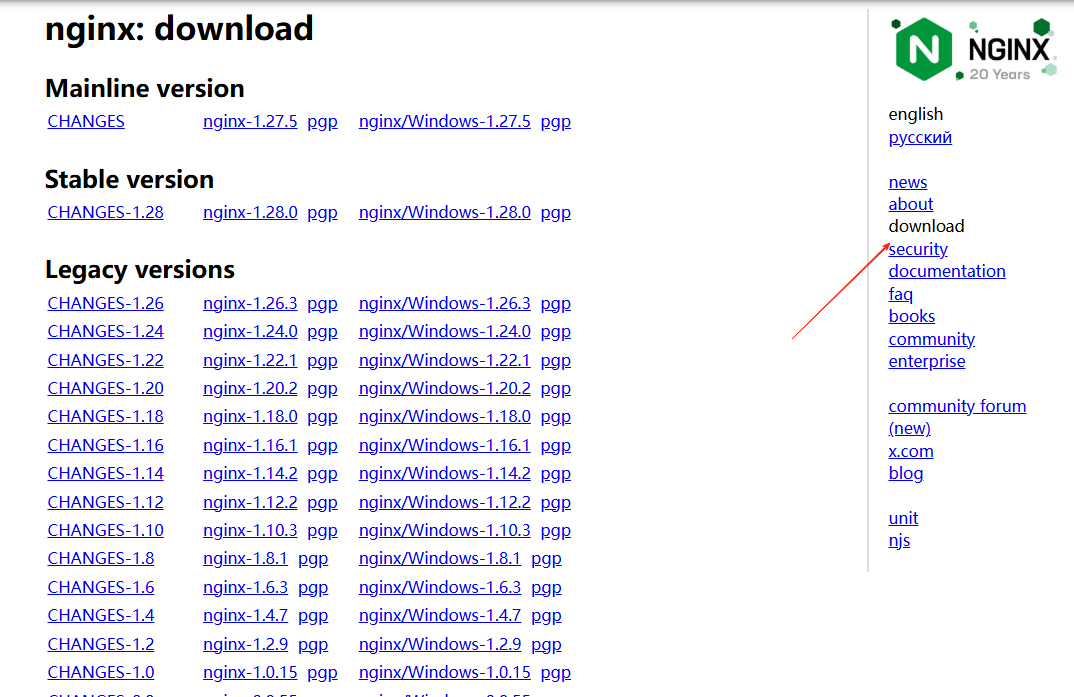Open CHANGES-1.8 link
1074x697 pixels.
[101, 558]
